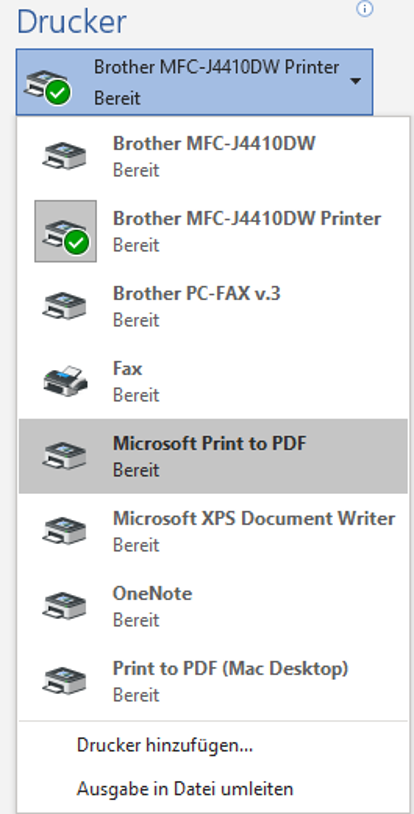Collapse the printer dropdown via its arrow
Screen dimensions: 414x814
pyautogui.click(x=356, y=82)
